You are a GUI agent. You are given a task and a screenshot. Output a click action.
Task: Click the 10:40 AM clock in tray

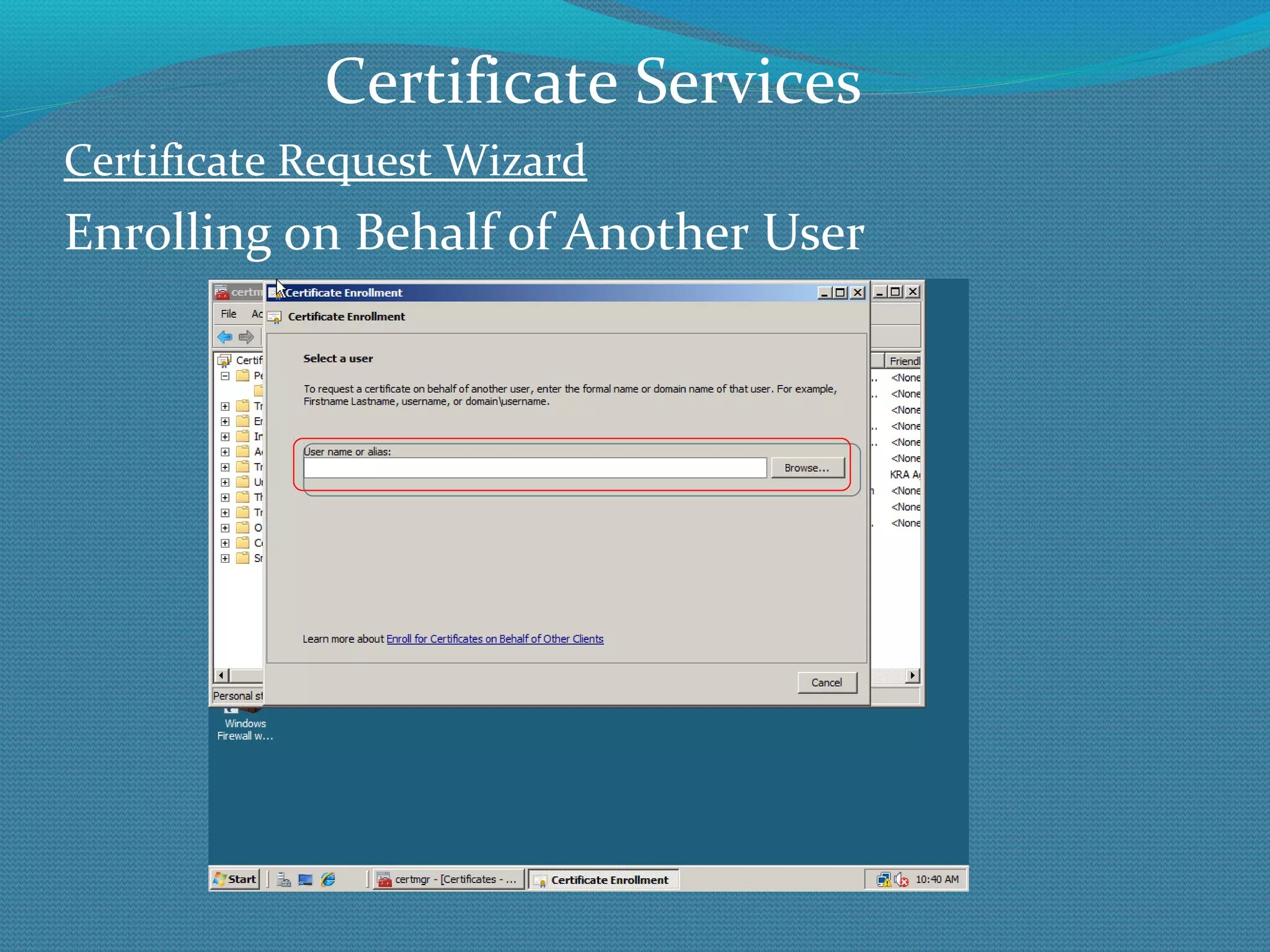(x=937, y=879)
